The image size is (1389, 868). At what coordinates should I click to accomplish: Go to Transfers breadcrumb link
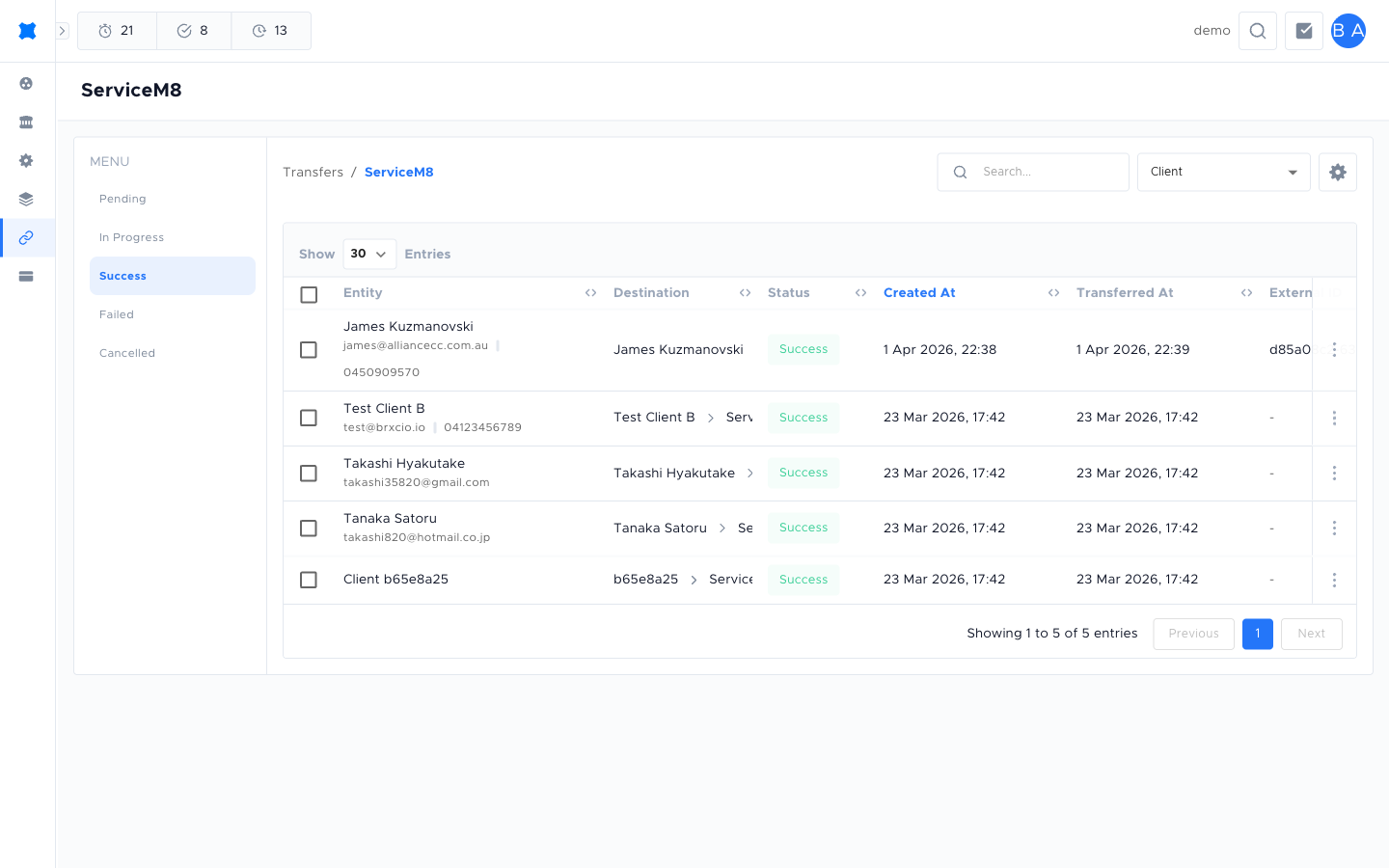[313, 172]
